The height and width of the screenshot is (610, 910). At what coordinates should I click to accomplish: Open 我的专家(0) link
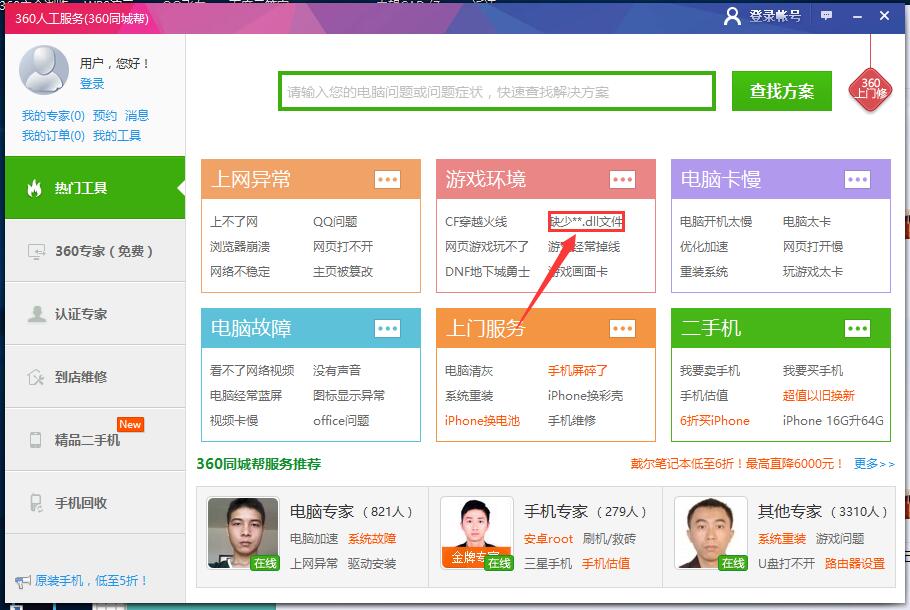(53, 115)
